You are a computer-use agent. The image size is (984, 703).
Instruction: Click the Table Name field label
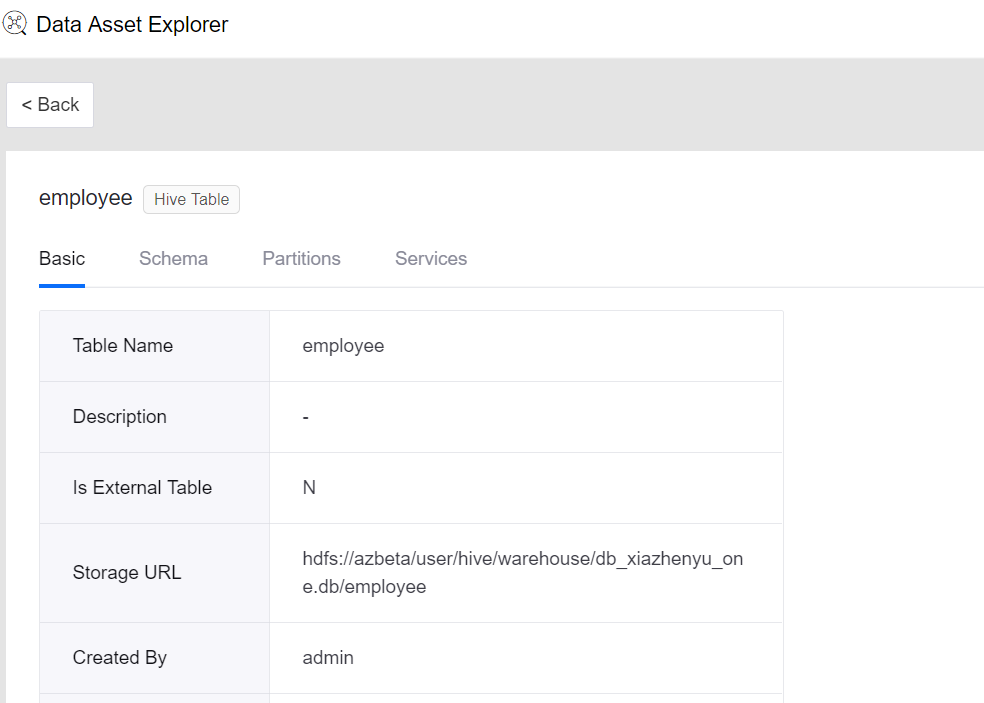123,346
